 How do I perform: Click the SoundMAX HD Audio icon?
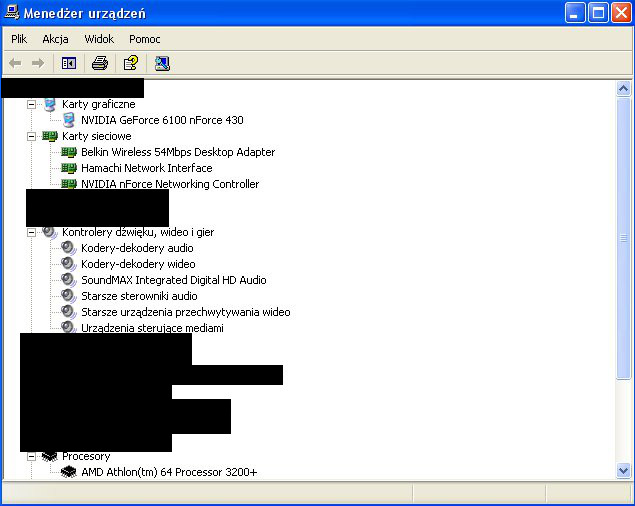pos(69,280)
